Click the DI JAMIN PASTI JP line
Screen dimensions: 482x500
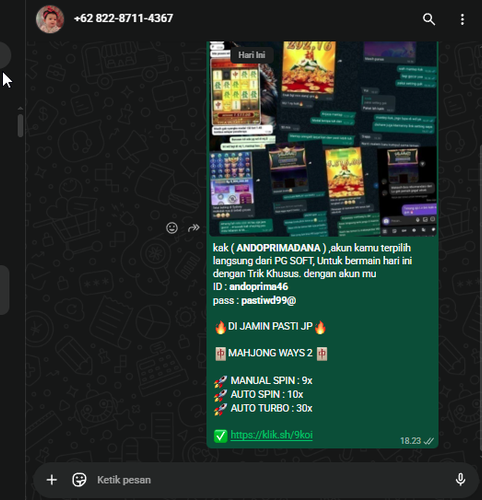point(270,326)
